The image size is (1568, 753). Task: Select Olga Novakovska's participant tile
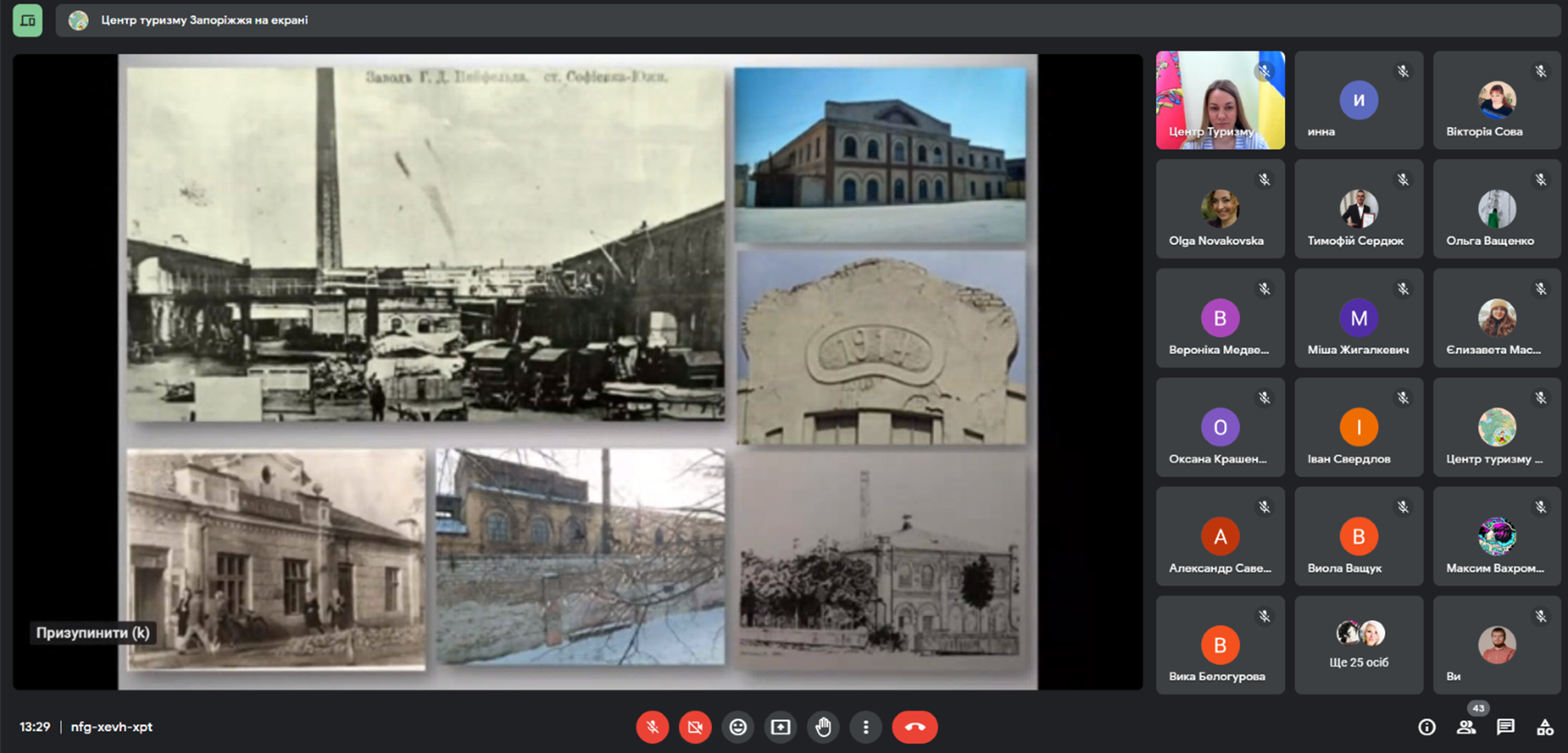pyautogui.click(x=1220, y=209)
